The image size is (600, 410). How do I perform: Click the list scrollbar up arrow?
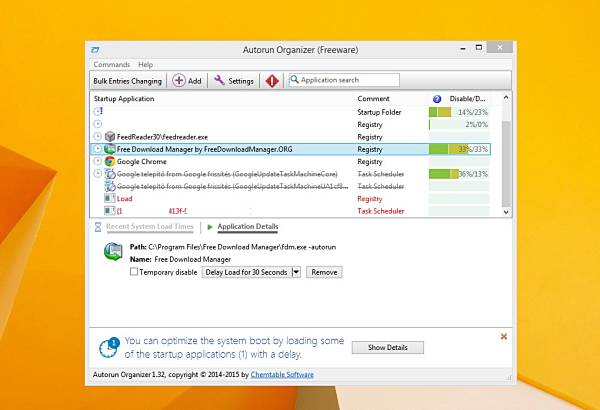point(506,98)
